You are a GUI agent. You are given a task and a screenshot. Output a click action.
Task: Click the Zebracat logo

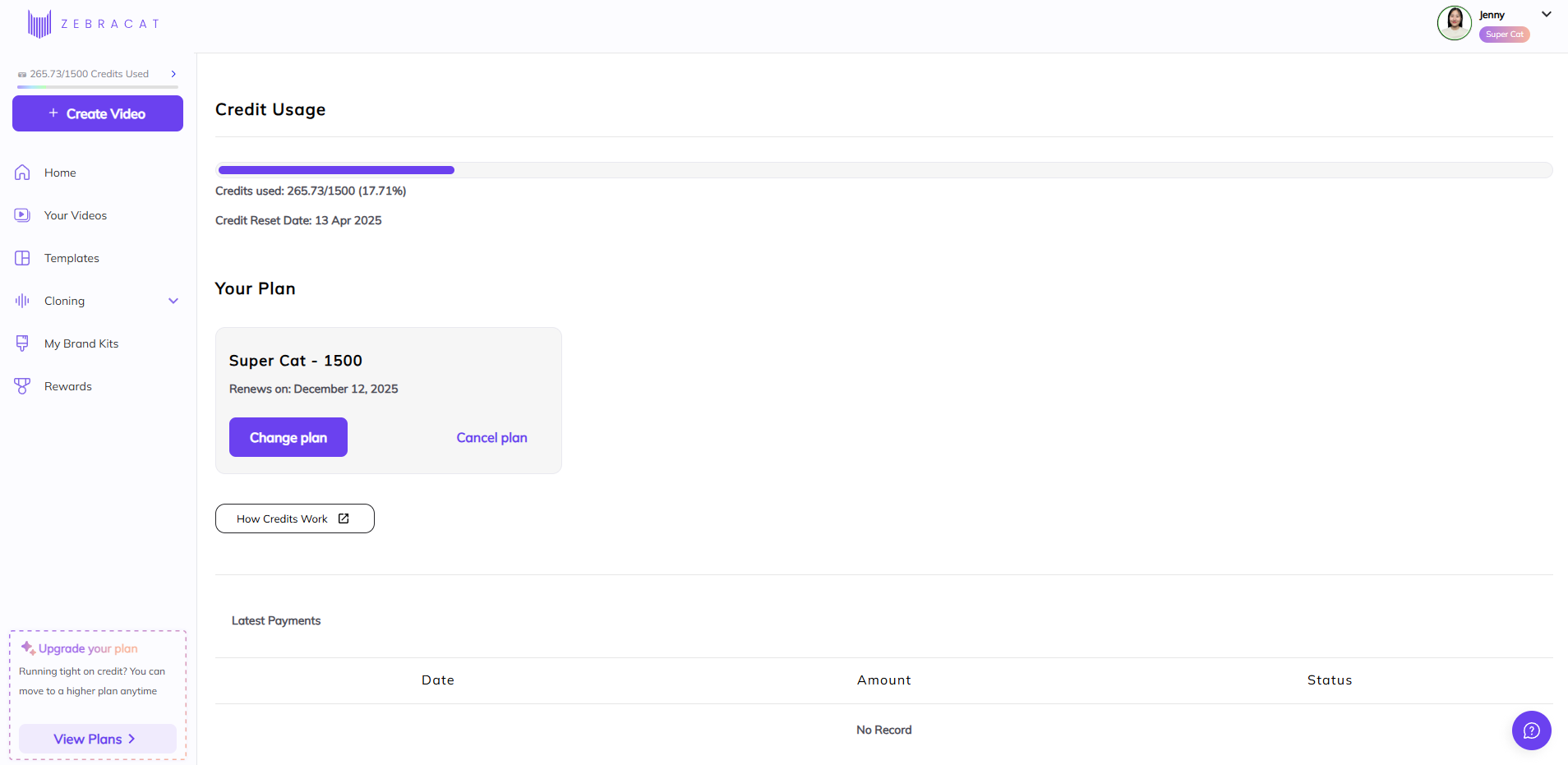coord(93,24)
